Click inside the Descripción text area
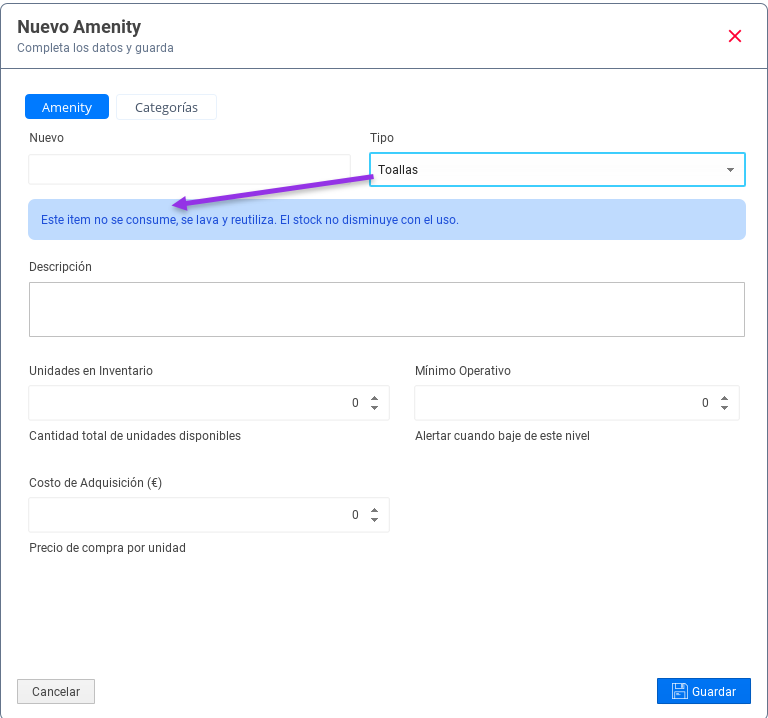 tap(386, 309)
